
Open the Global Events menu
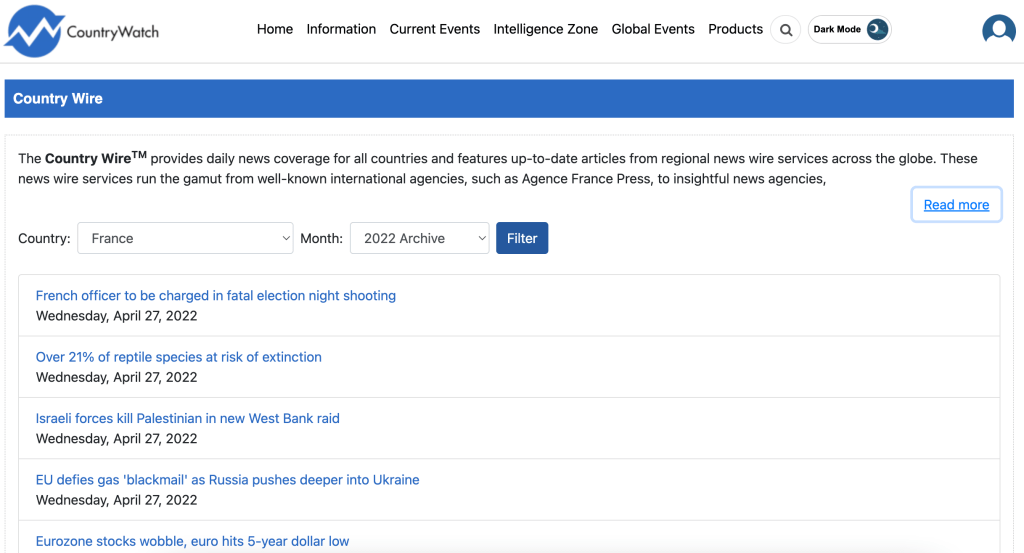pos(653,29)
